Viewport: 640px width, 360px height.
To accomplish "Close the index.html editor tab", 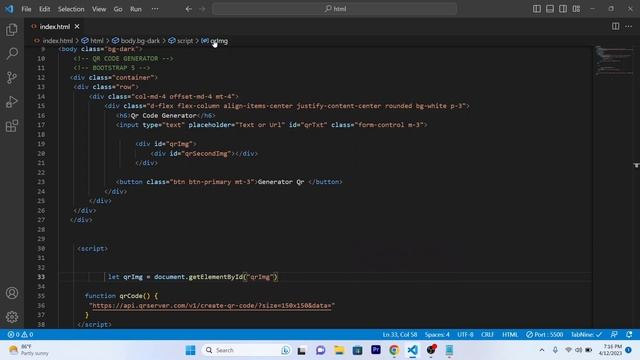I will click(77, 27).
